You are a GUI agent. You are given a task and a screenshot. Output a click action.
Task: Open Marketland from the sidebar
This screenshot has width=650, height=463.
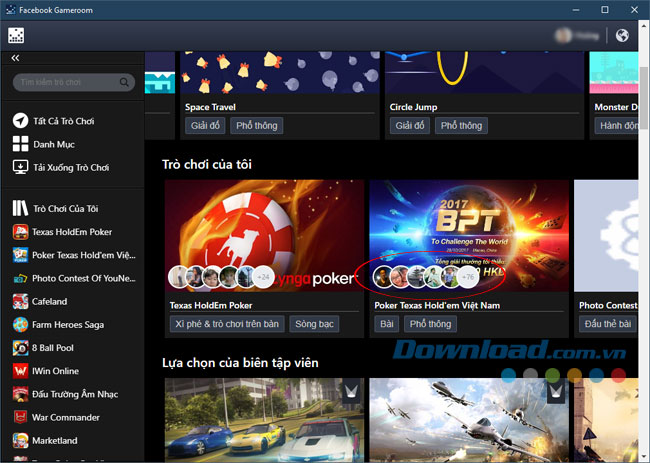pyautogui.click(x=55, y=441)
